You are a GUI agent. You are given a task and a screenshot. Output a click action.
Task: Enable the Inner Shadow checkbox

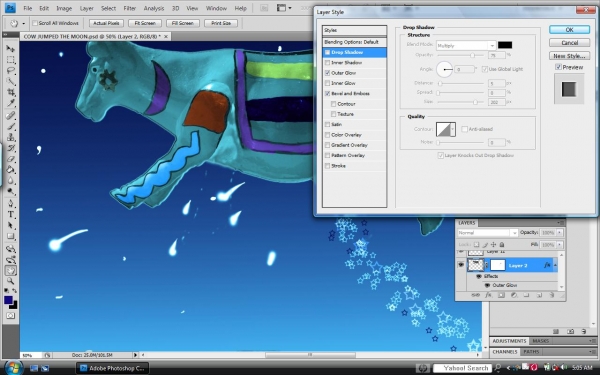pos(328,63)
